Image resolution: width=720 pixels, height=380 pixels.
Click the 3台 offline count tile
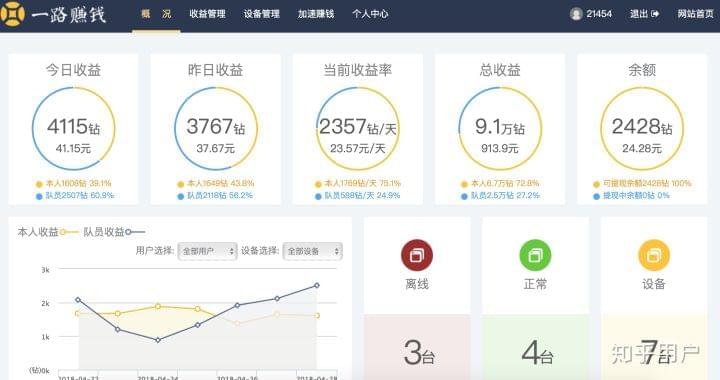(x=417, y=347)
